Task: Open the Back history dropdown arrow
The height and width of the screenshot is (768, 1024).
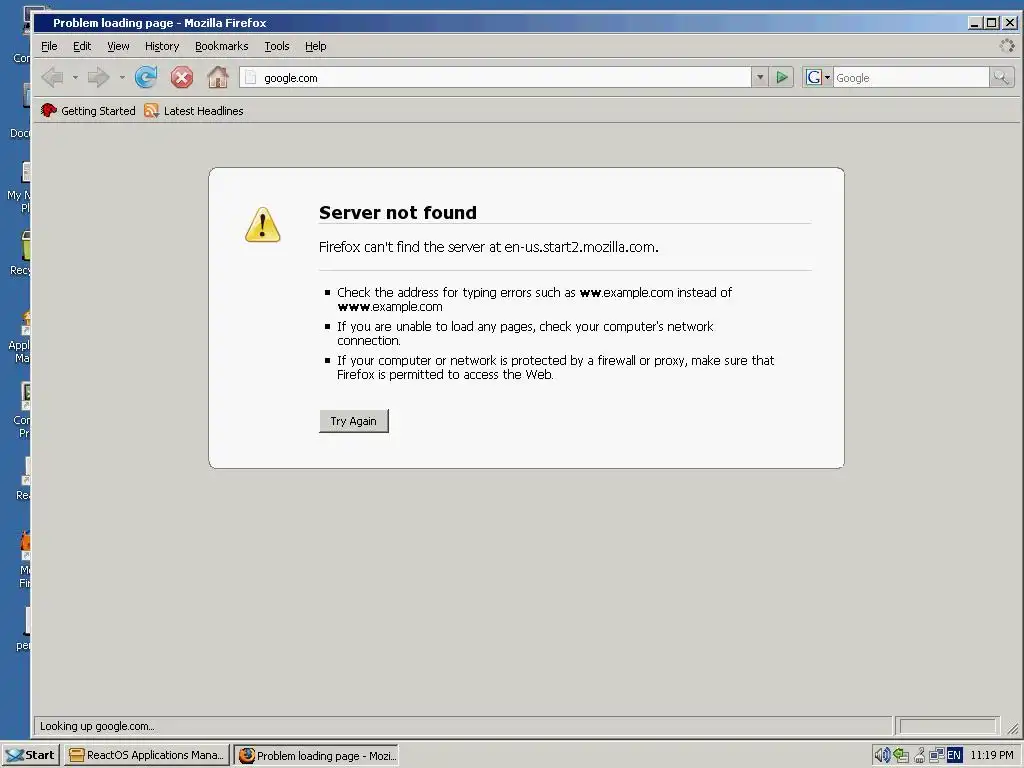Action: click(x=75, y=78)
